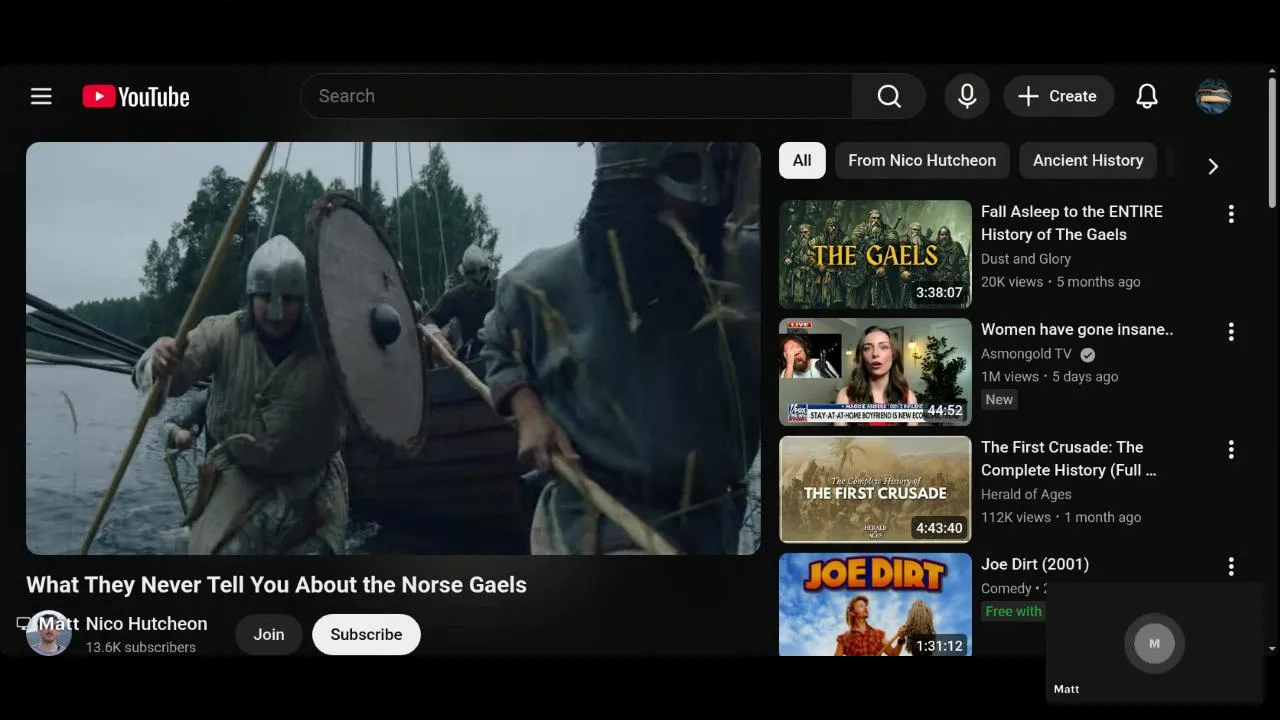
Task: Open options for Joe Dirt video
Action: point(1231,566)
